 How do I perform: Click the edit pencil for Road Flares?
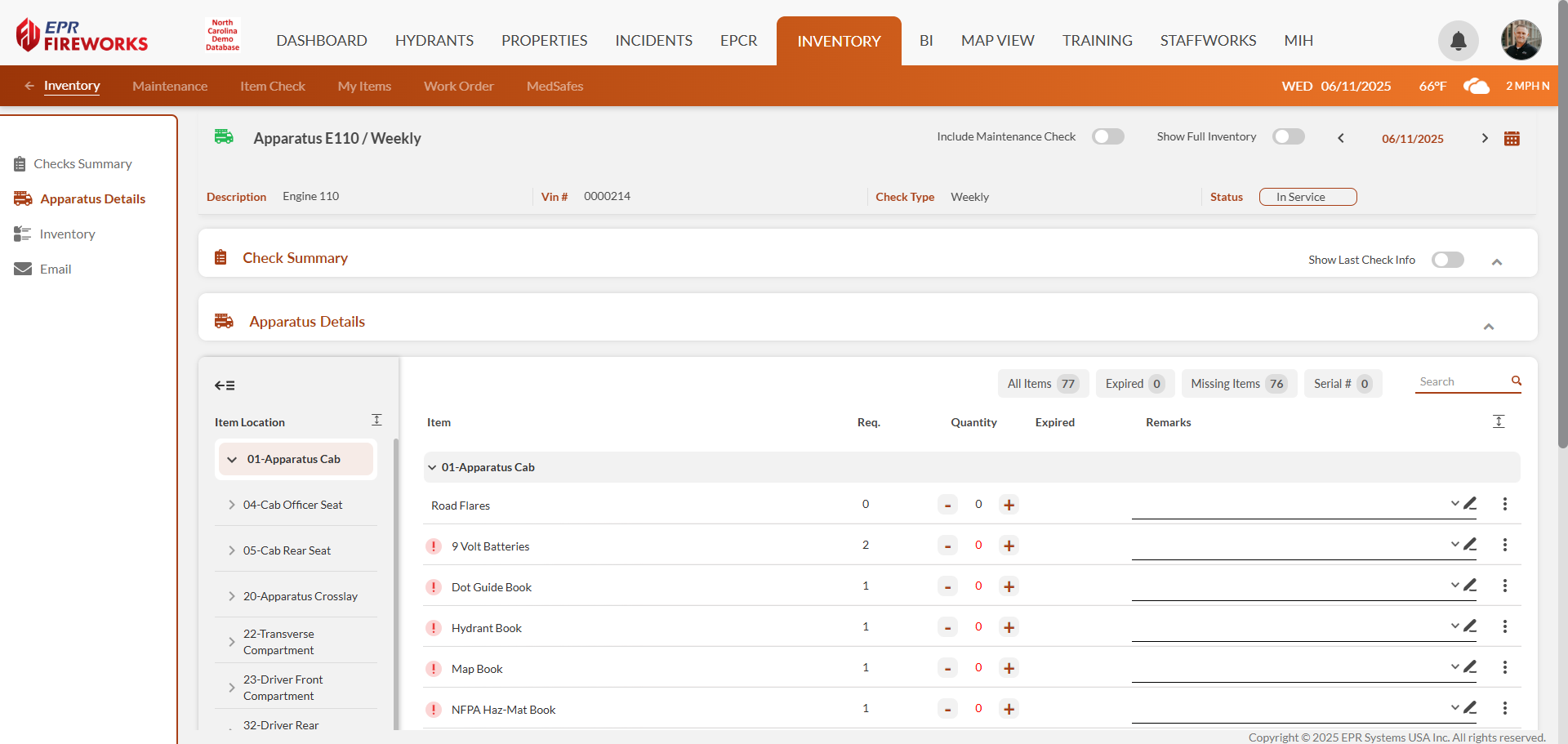coord(1470,504)
